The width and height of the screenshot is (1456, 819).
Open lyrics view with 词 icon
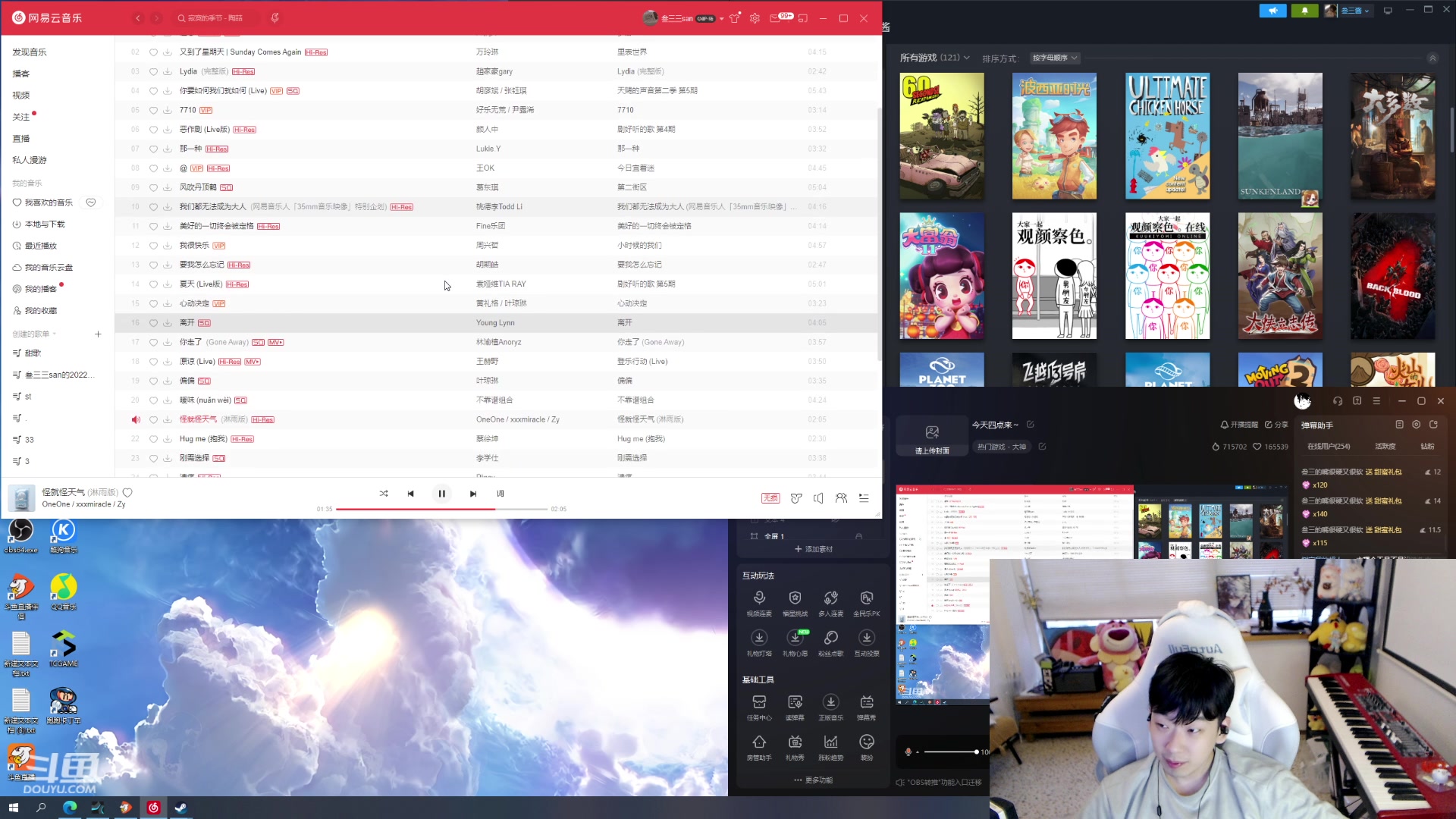500,494
